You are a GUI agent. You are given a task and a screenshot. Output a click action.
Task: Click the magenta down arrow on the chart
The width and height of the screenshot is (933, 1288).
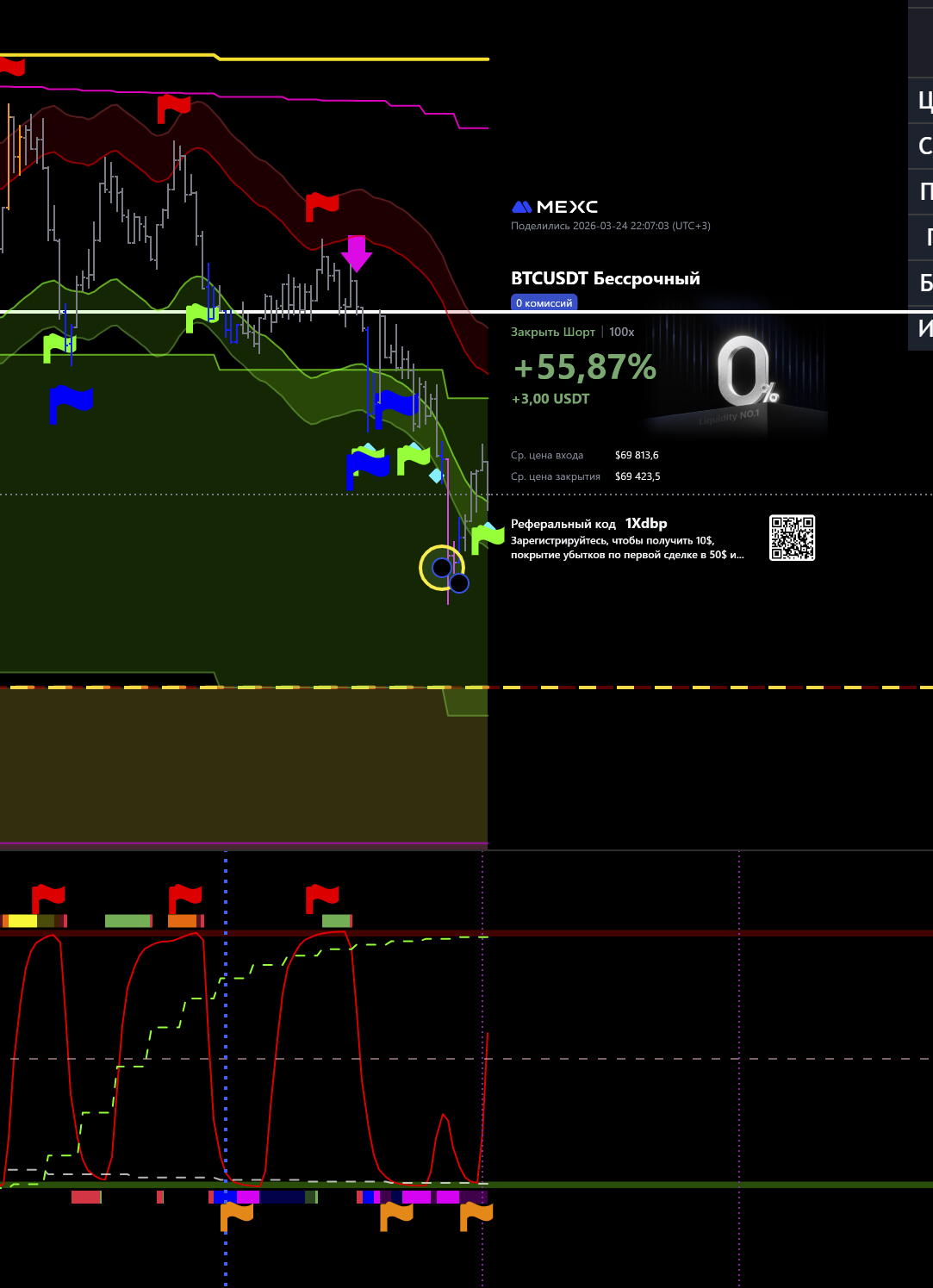(356, 253)
